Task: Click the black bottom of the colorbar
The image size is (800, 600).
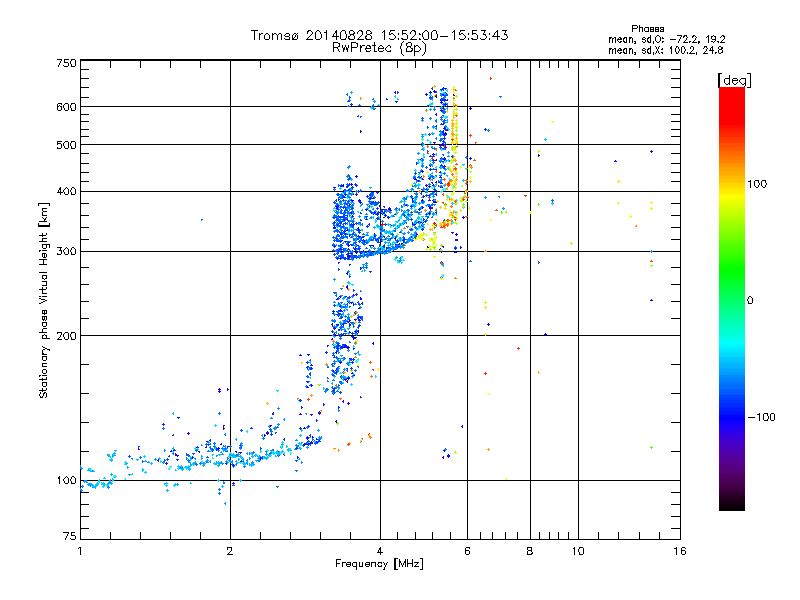Action: (732, 503)
